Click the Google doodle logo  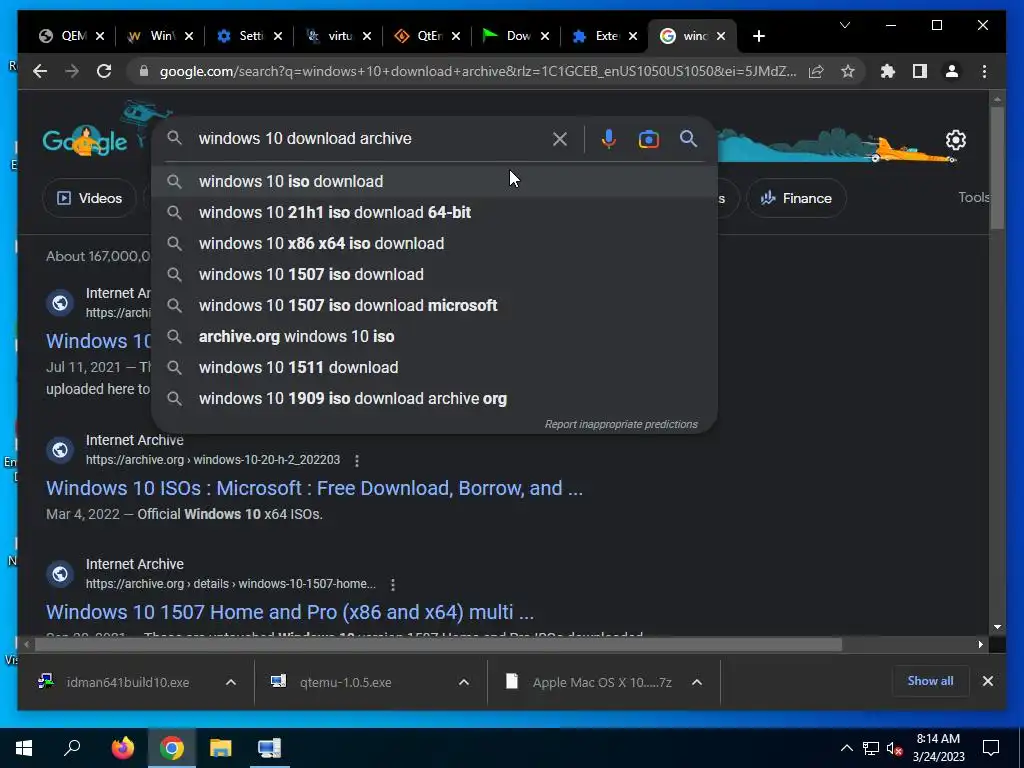tap(84, 140)
